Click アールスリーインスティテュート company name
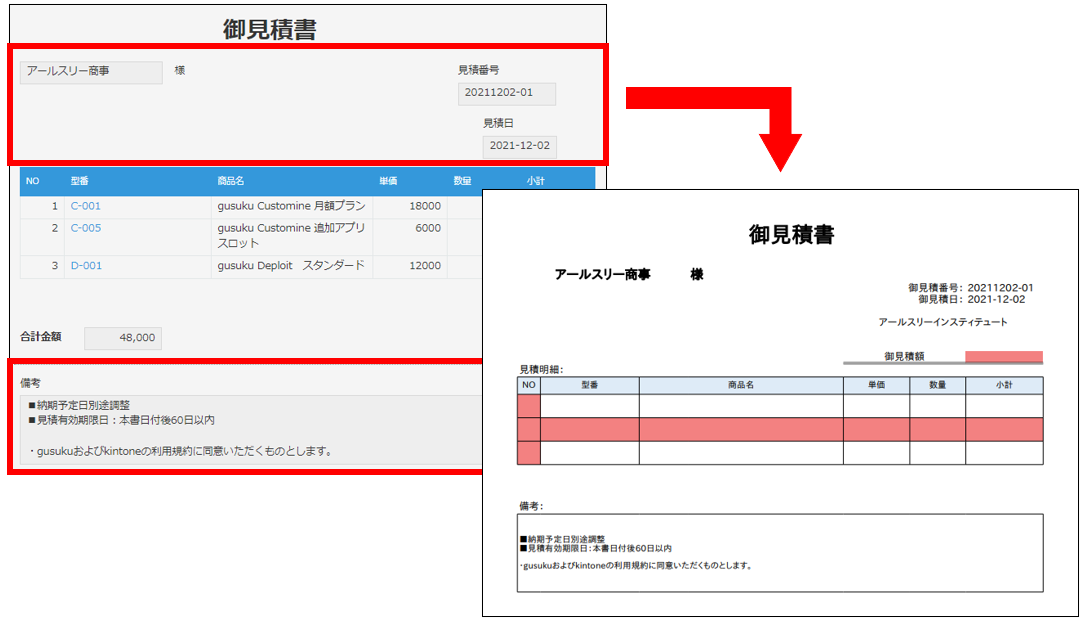Viewport: 1084px width, 624px height. [x=943, y=322]
